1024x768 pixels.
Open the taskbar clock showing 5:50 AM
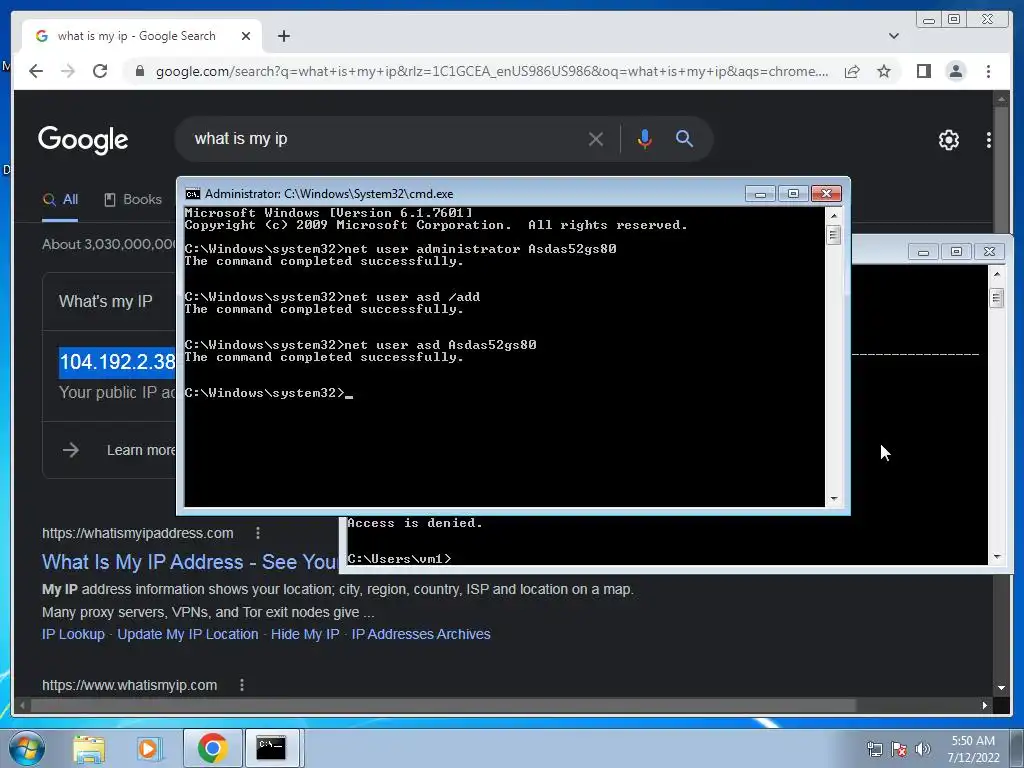click(x=973, y=749)
